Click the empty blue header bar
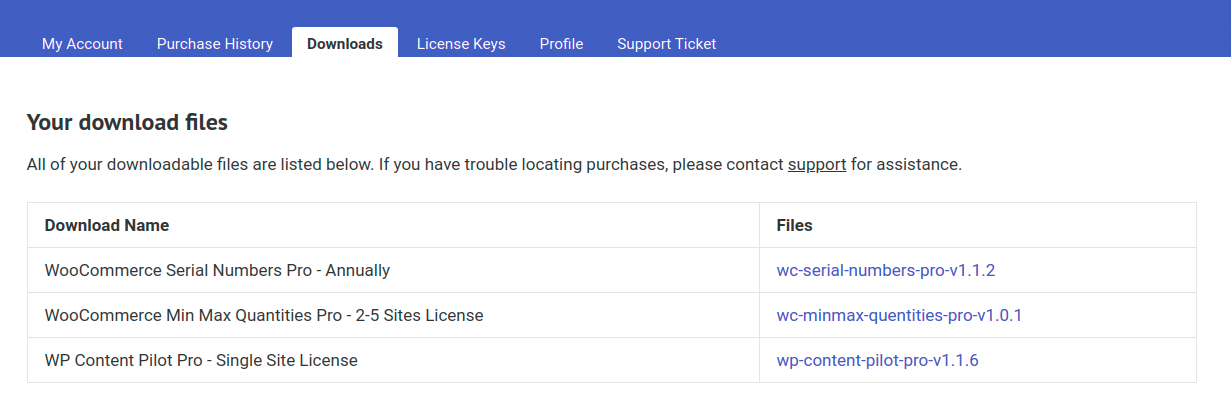The width and height of the screenshot is (1231, 400). click(980, 28)
